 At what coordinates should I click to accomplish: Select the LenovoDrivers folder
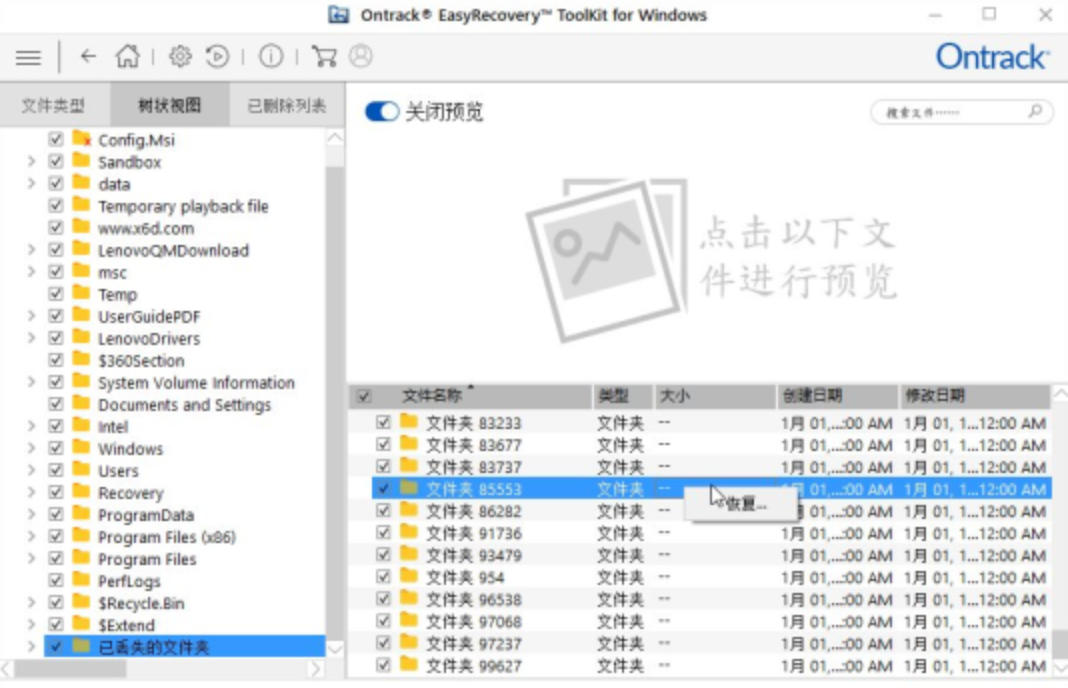(148, 339)
